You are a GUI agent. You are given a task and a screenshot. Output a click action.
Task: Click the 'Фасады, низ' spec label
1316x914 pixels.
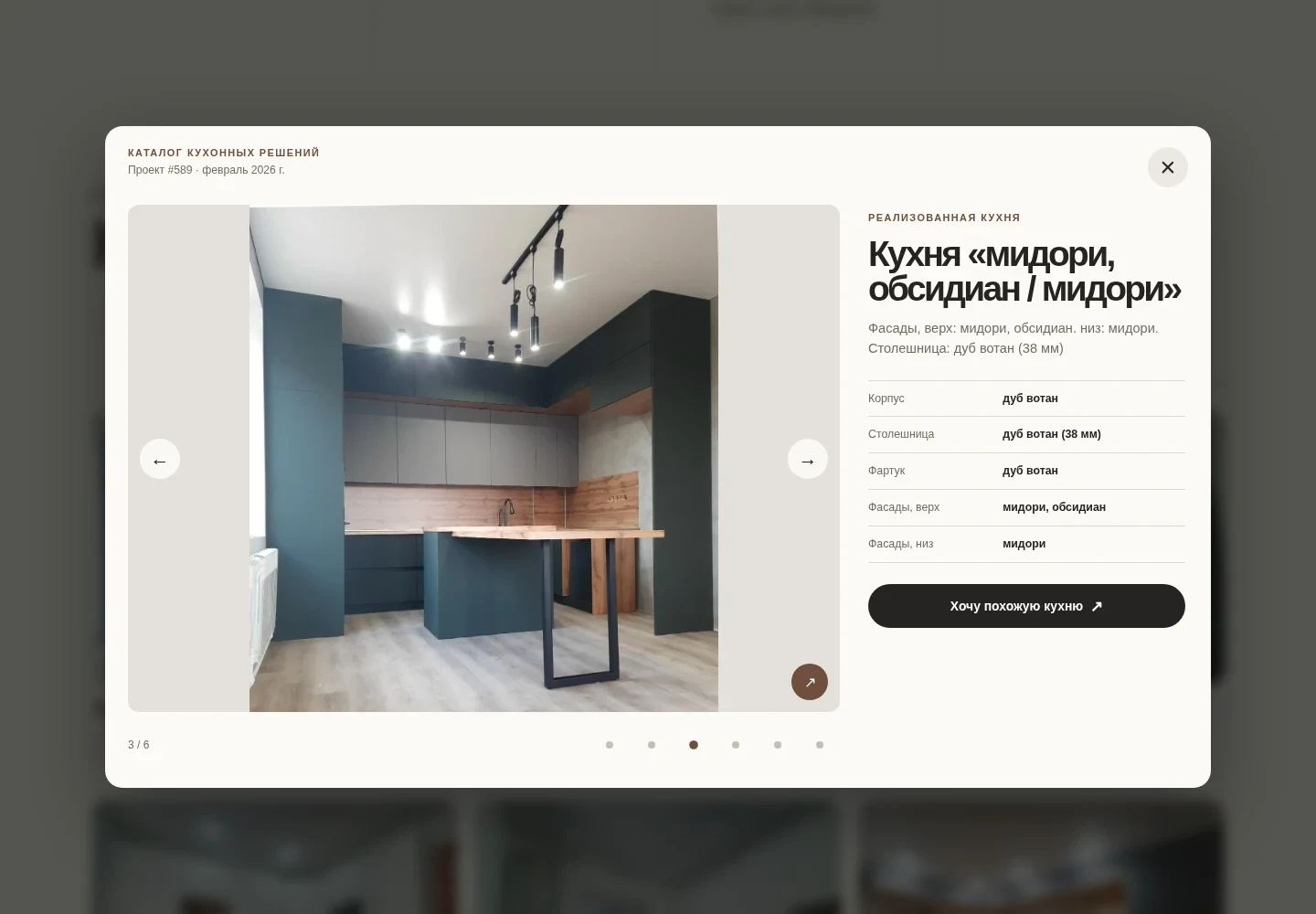[901, 544]
